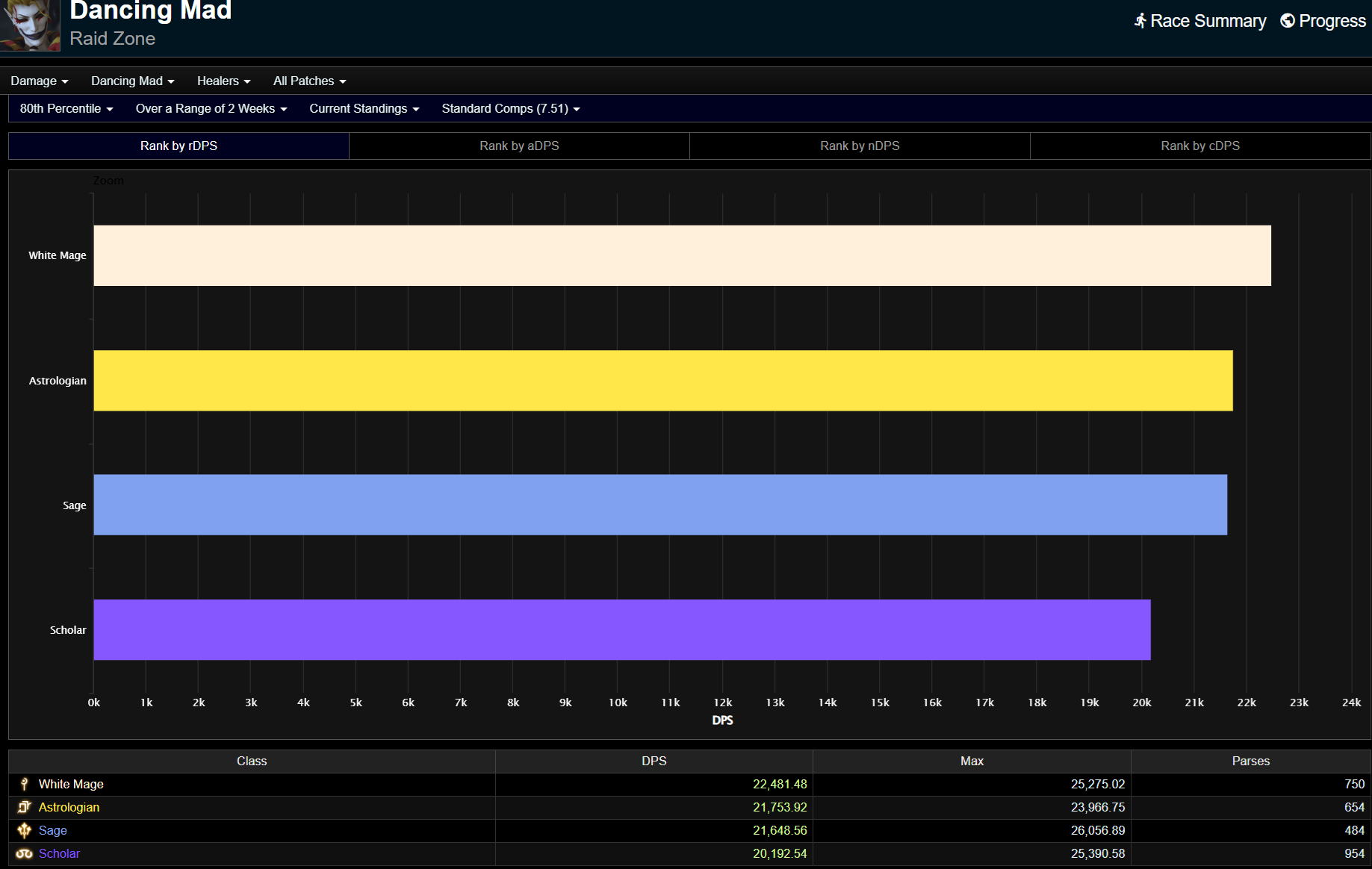Click the Dancing Mad page title
The image size is (1372, 869).
(151, 10)
